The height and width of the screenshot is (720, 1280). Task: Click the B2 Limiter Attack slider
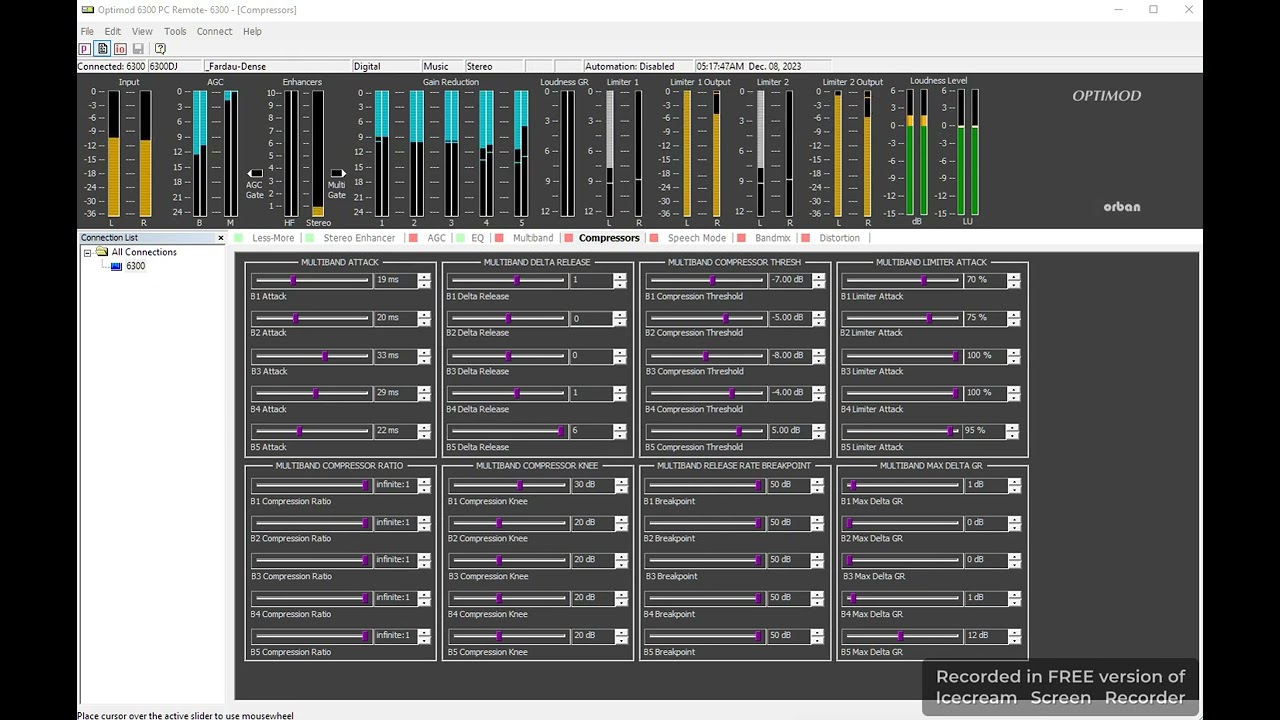tap(902, 318)
